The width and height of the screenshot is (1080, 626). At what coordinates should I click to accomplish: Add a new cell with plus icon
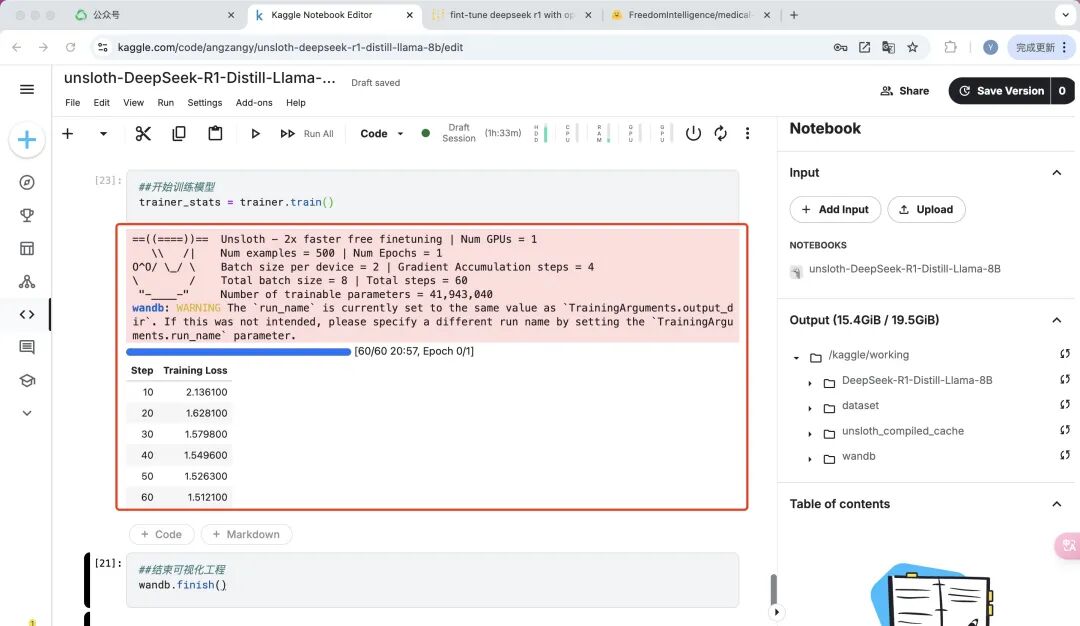coord(68,134)
